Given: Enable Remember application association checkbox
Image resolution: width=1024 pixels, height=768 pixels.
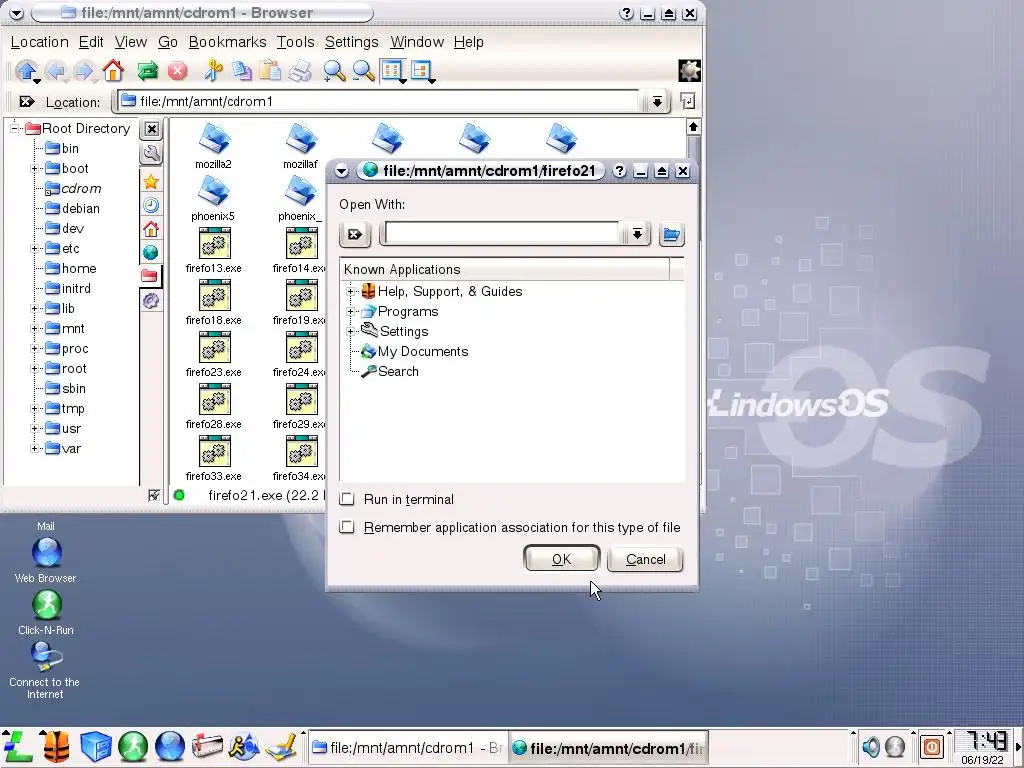Looking at the screenshot, I should 347,527.
